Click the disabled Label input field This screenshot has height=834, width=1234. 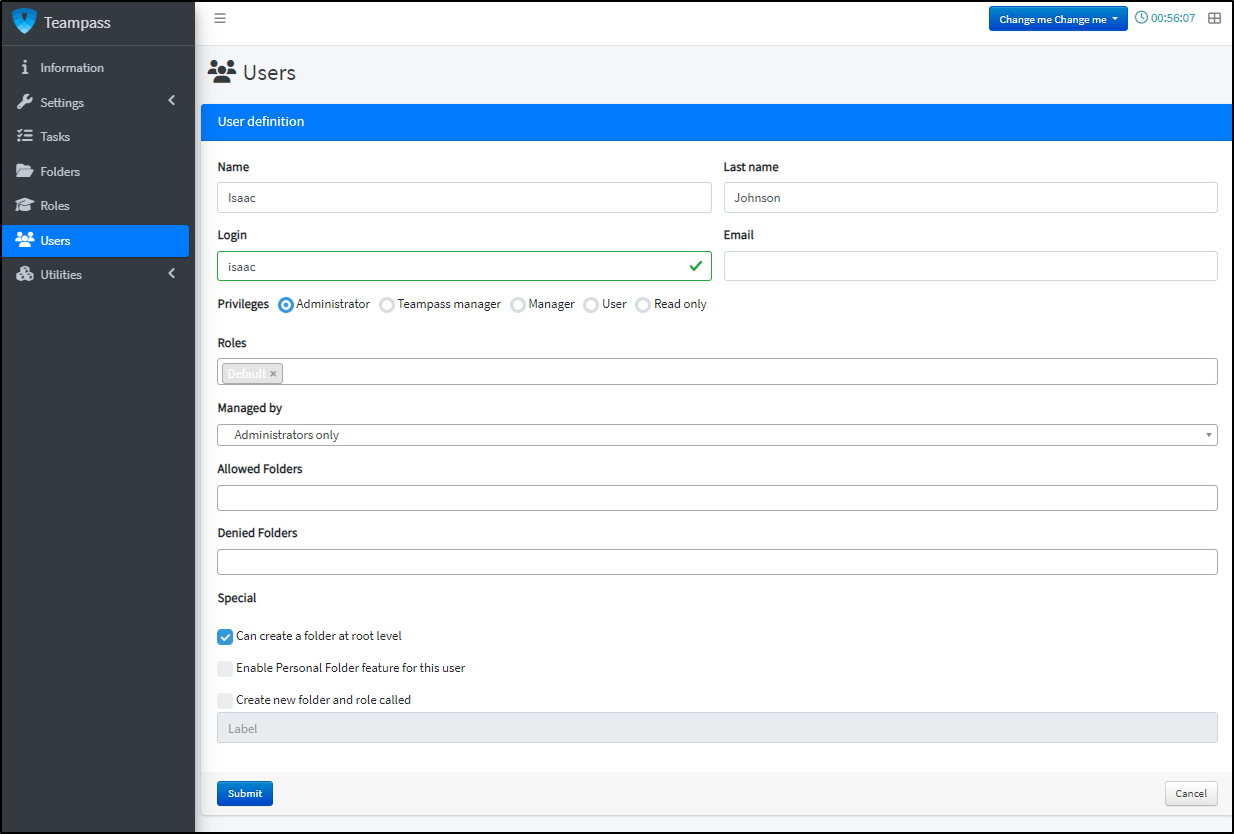tap(717, 728)
